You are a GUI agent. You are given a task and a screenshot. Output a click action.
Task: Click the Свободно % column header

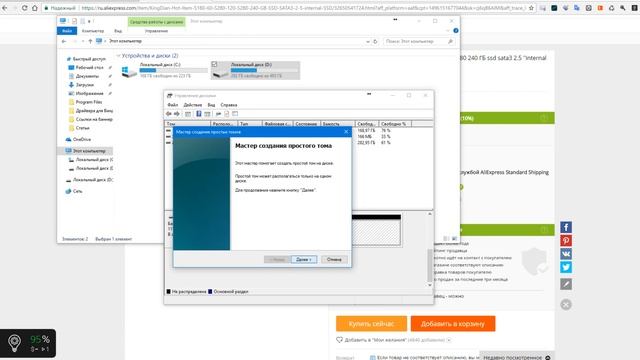click(395, 124)
